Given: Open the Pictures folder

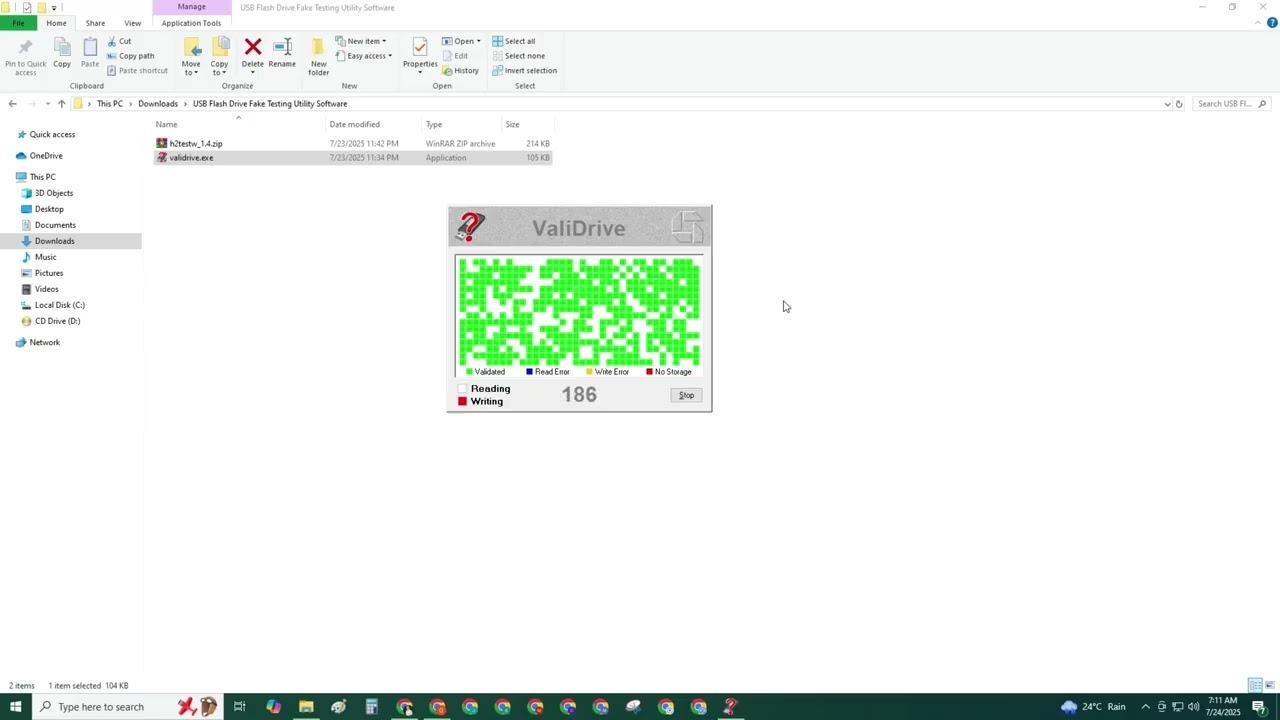Looking at the screenshot, I should tap(49, 273).
